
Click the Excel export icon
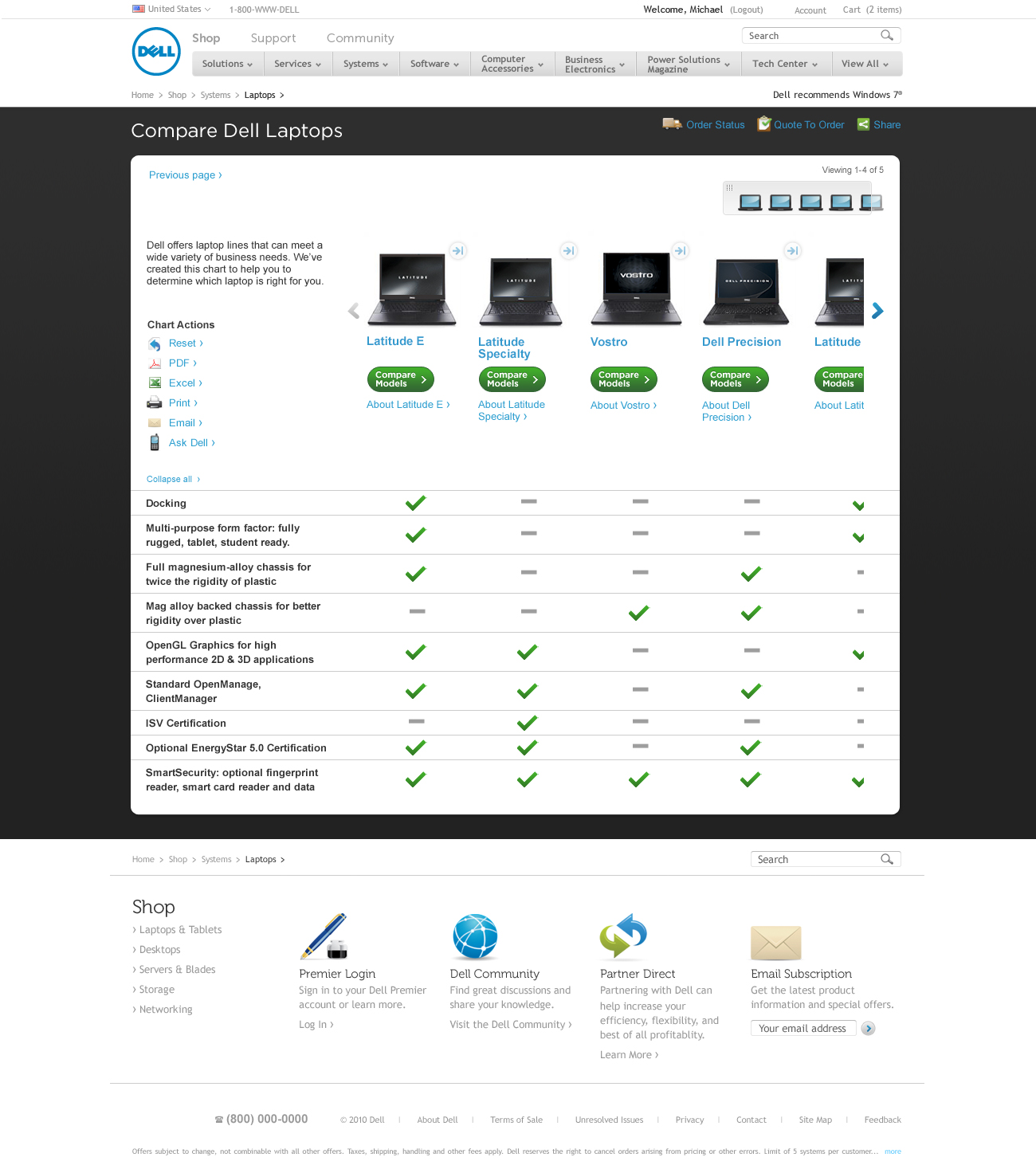pos(155,383)
